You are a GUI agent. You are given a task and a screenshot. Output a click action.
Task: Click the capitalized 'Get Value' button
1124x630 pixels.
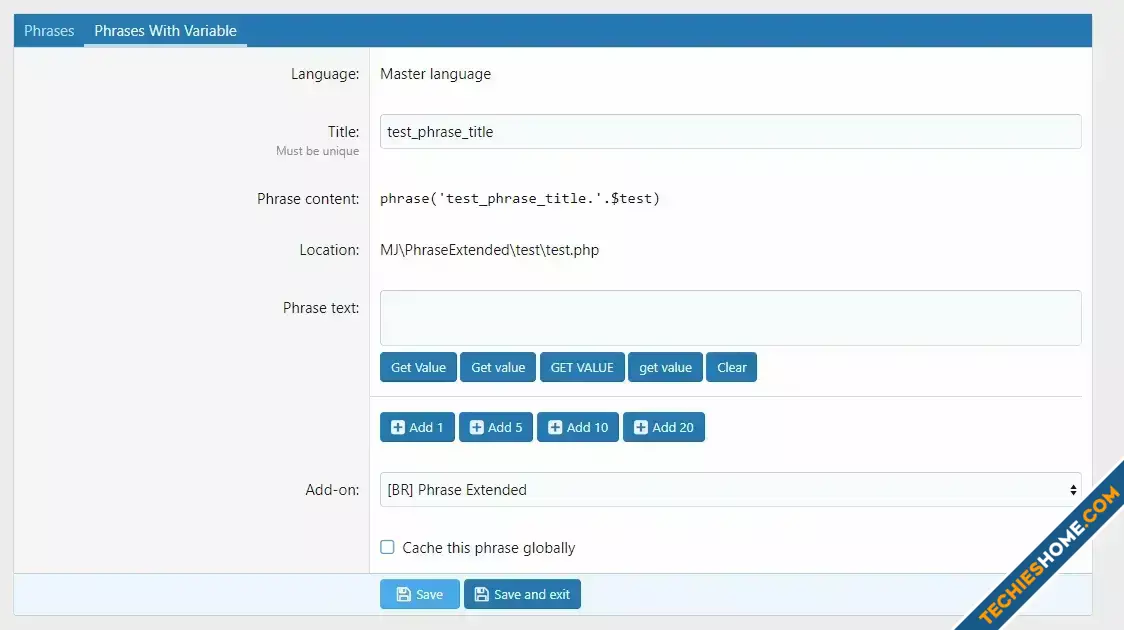point(418,367)
